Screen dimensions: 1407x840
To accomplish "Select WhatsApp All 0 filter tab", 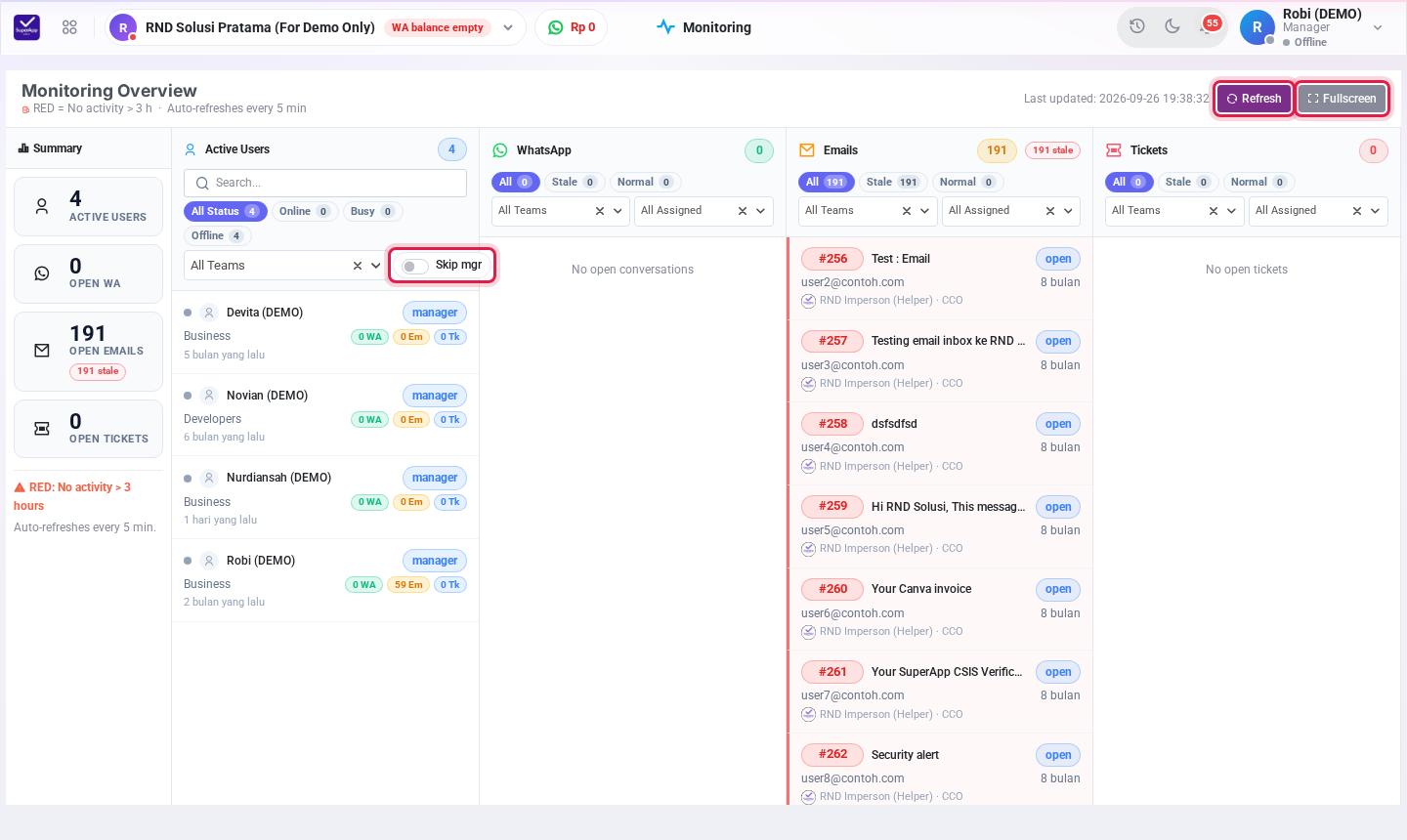I will point(515,182).
